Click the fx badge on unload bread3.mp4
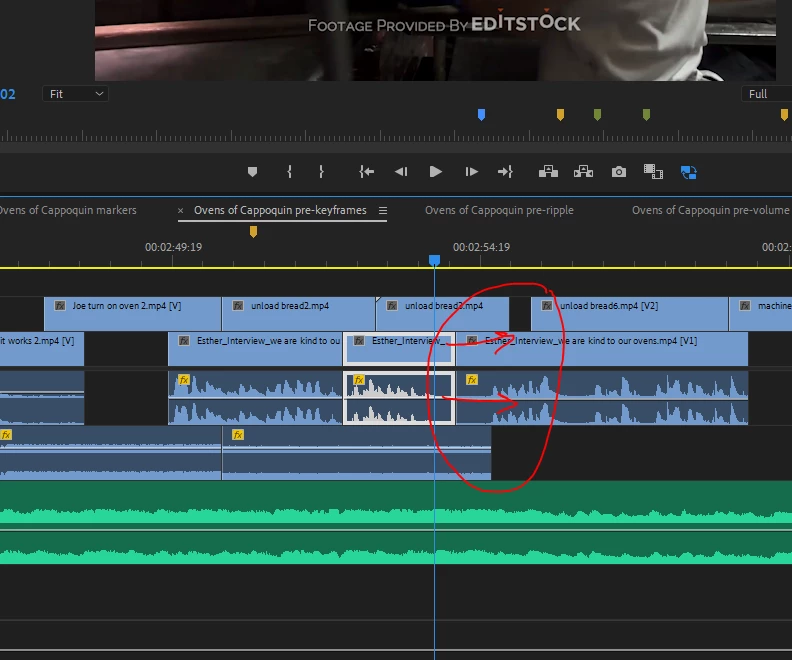This screenshot has height=660, width=792. tap(392, 306)
